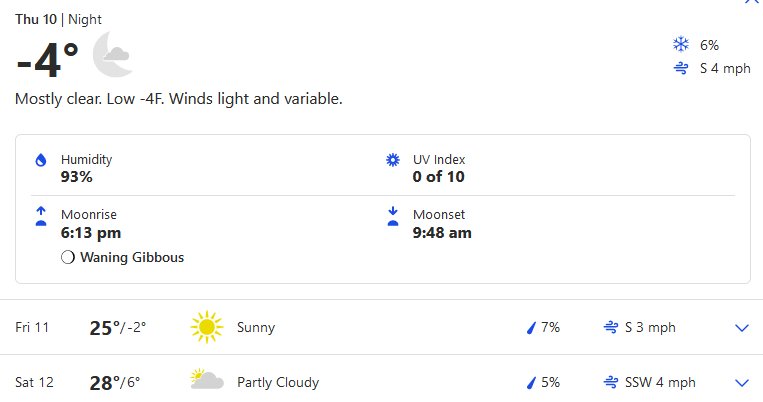Click the humidity droplet icon
The image size is (763, 402).
(x=41, y=160)
